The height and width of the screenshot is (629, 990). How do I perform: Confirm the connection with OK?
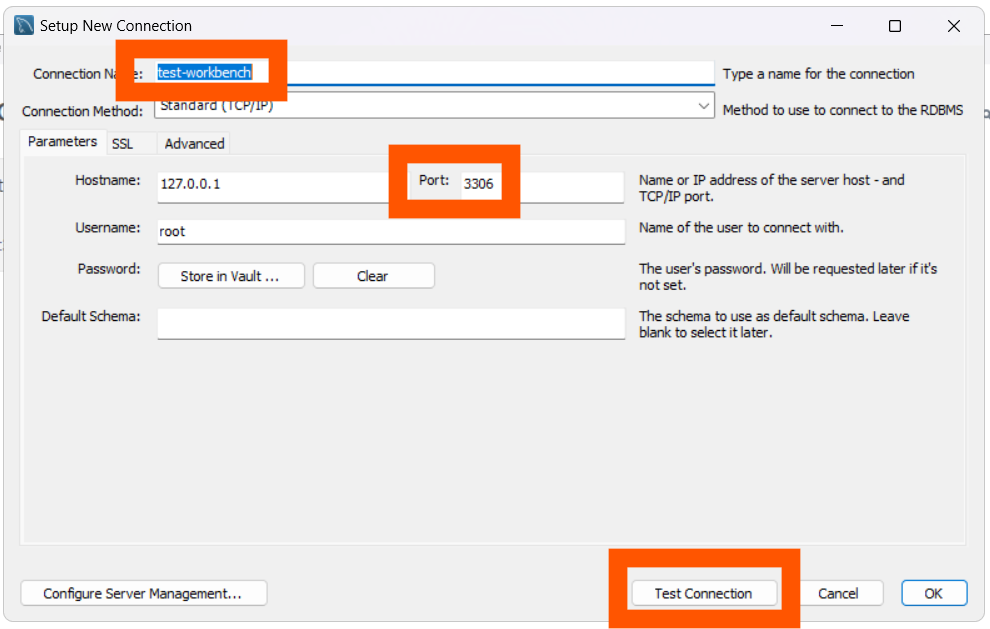(x=934, y=594)
